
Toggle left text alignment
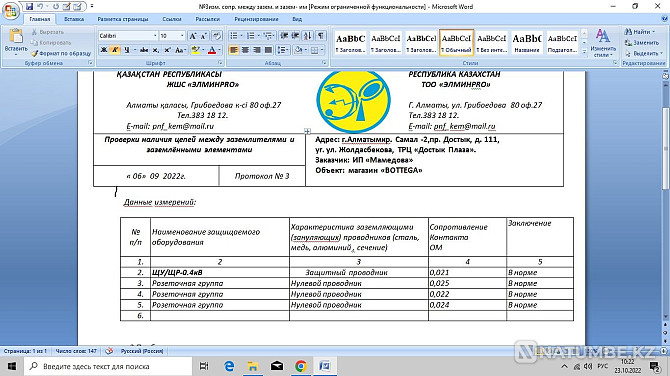[x=233, y=50]
